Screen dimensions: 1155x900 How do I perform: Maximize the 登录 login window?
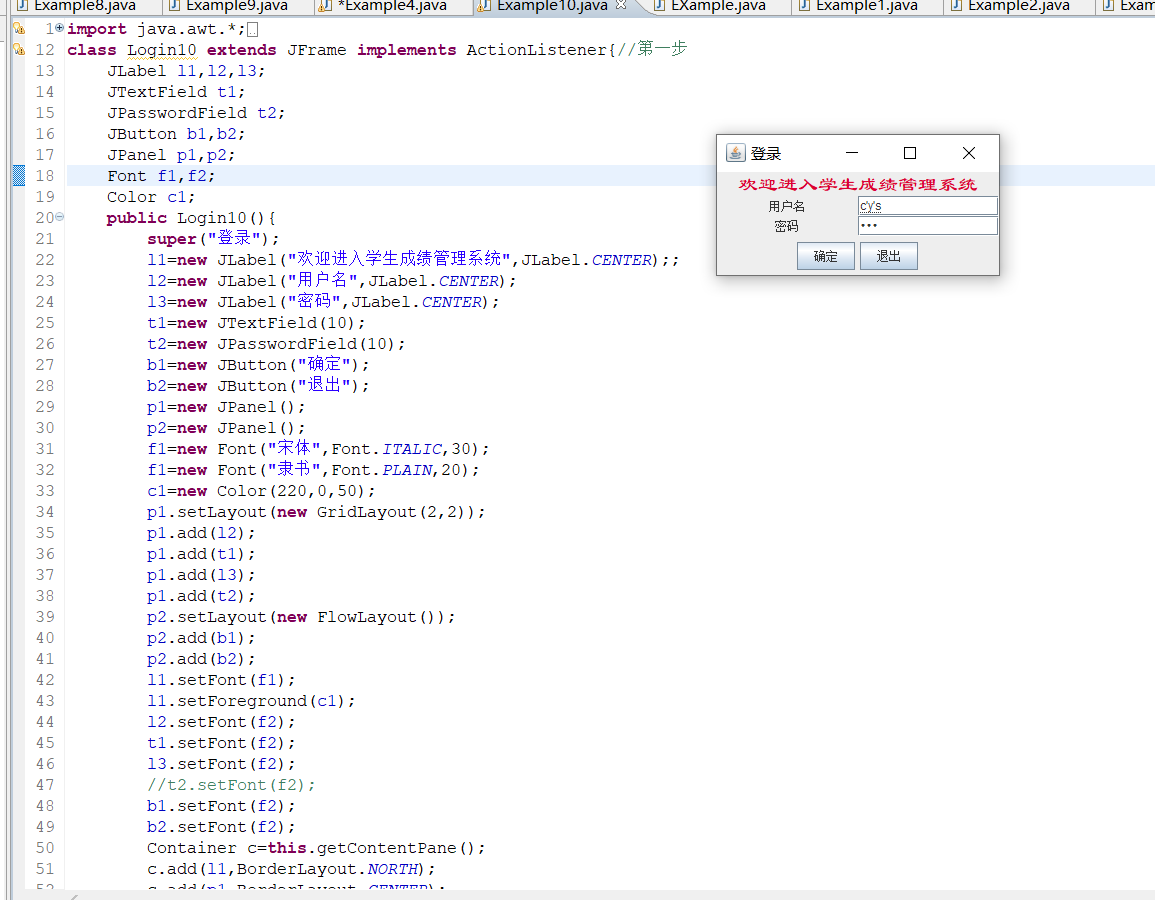(x=910, y=153)
